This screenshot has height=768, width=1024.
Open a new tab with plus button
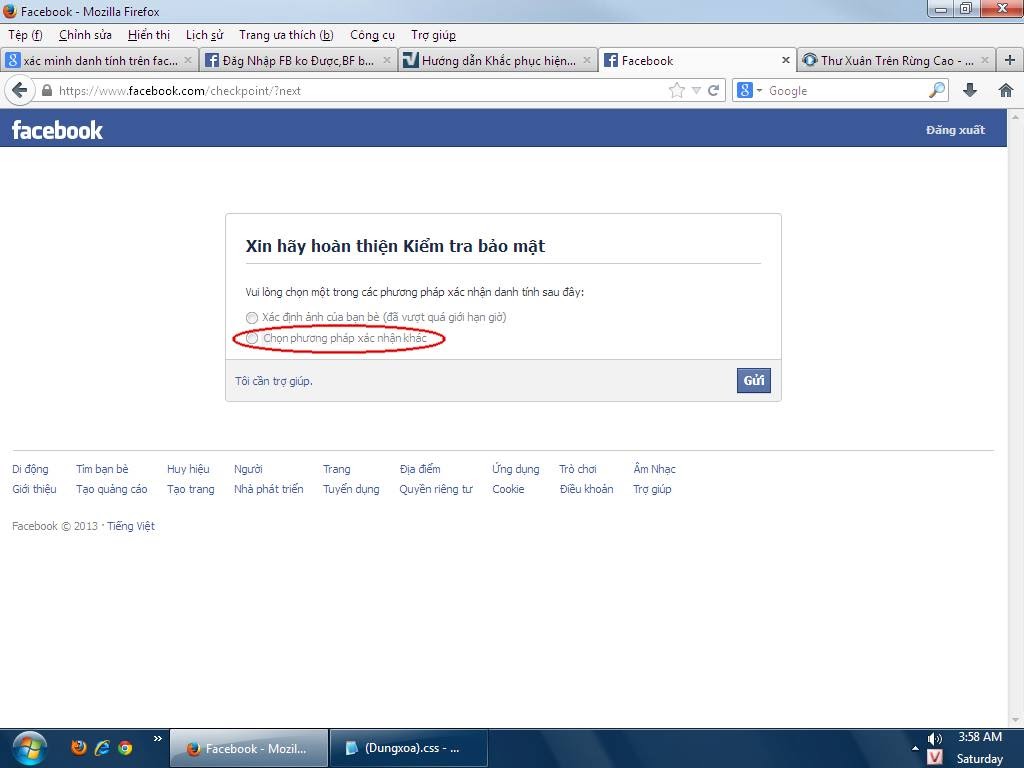1010,60
